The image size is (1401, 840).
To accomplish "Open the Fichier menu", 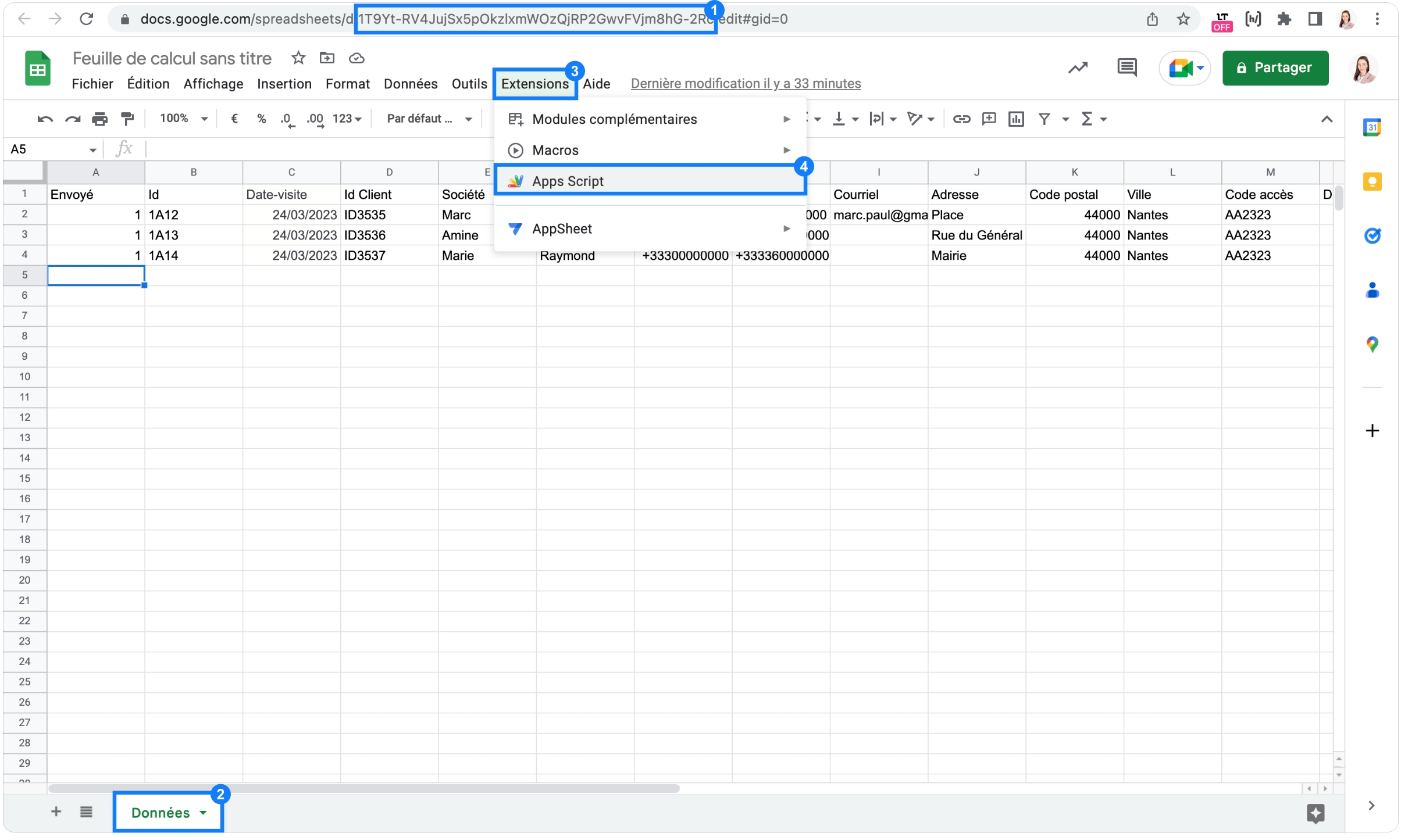I will (92, 84).
